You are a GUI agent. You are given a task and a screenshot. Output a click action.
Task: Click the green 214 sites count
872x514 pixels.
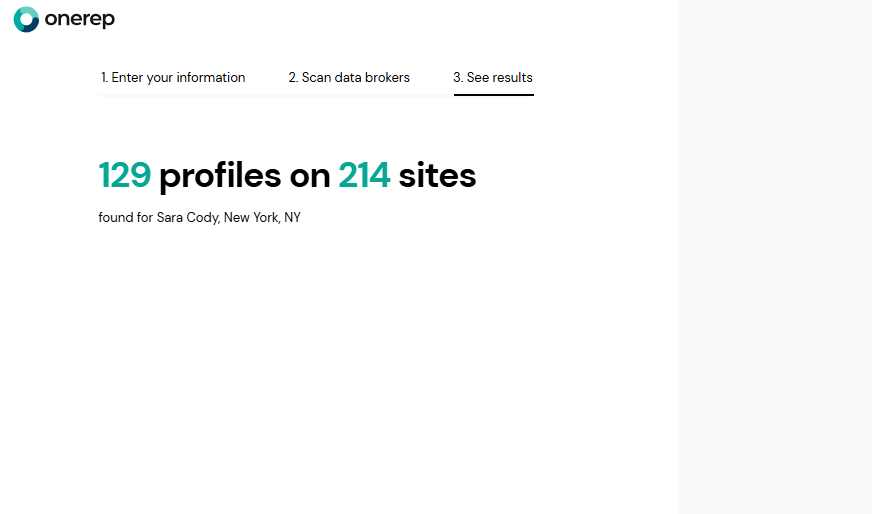pyautogui.click(x=364, y=176)
